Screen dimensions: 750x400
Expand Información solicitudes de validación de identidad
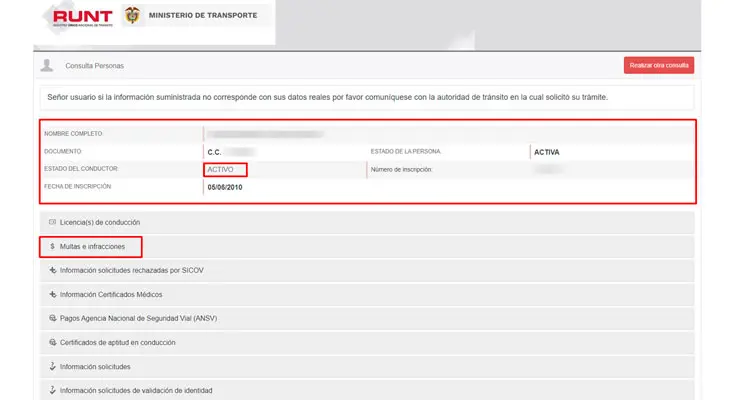(x=367, y=390)
